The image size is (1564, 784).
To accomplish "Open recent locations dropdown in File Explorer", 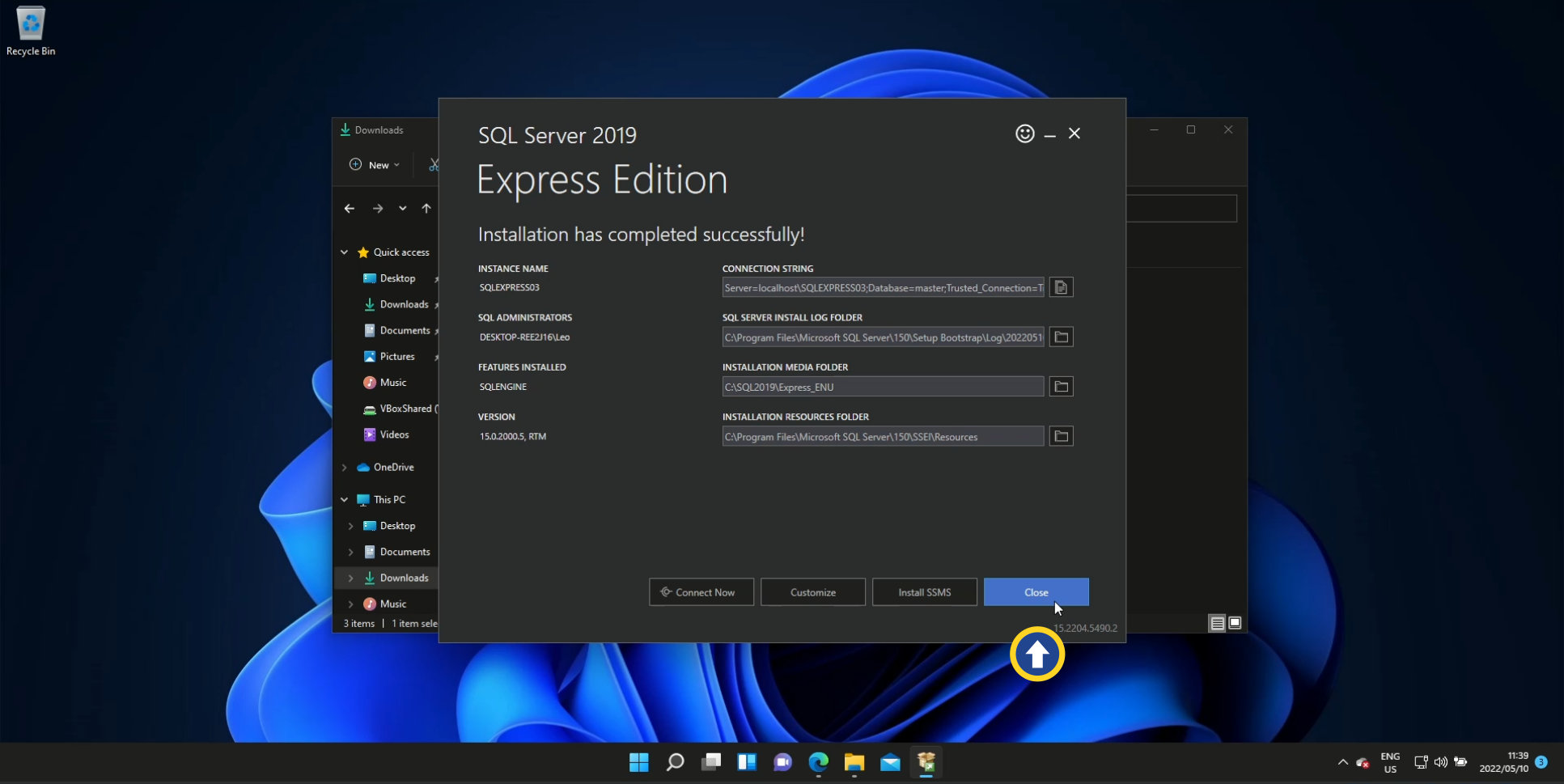I will [402, 209].
